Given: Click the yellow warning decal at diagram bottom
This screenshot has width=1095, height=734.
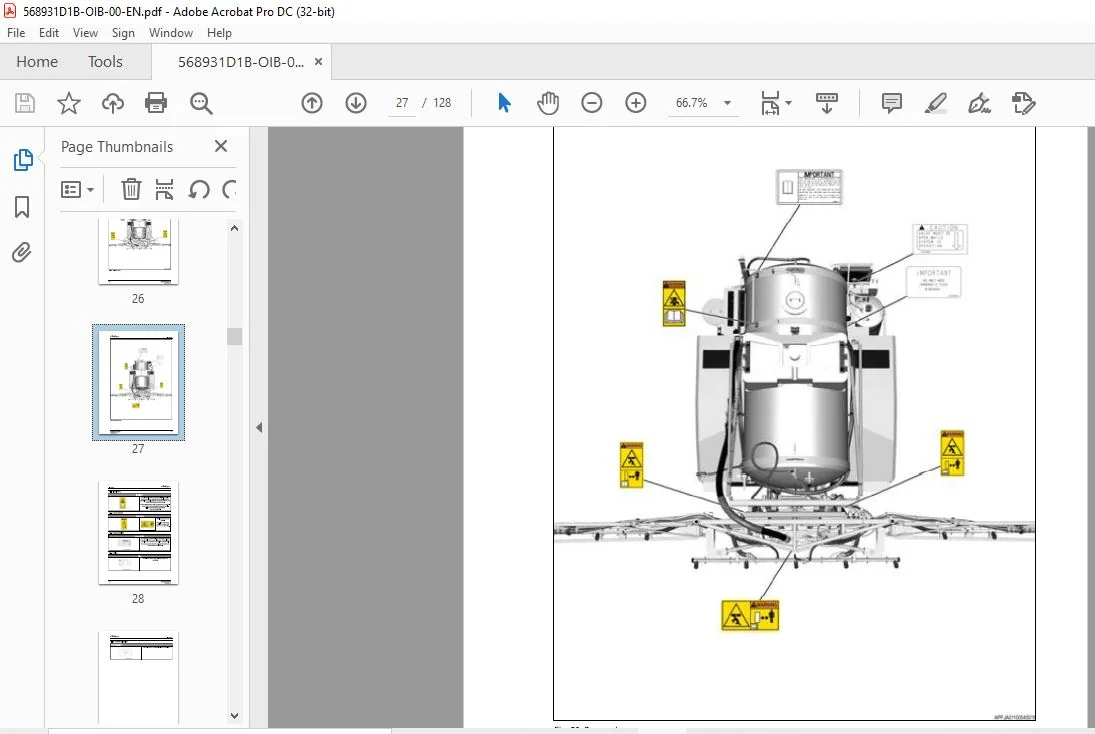Looking at the screenshot, I should [750, 615].
